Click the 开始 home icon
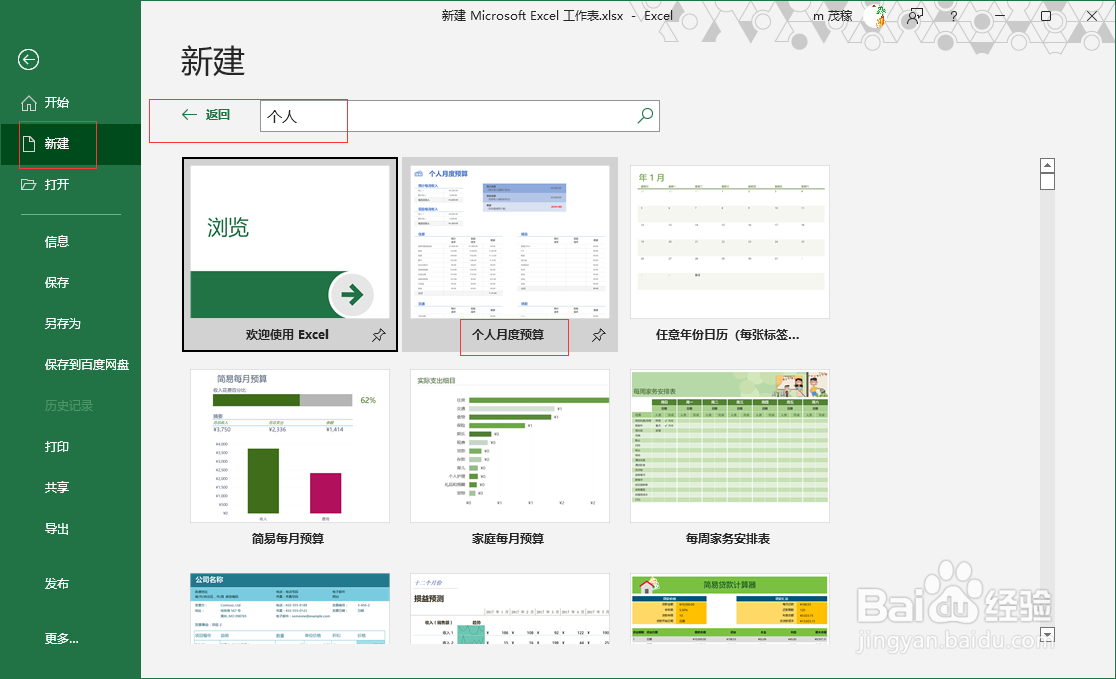Image resolution: width=1116 pixels, height=679 pixels. click(28, 103)
